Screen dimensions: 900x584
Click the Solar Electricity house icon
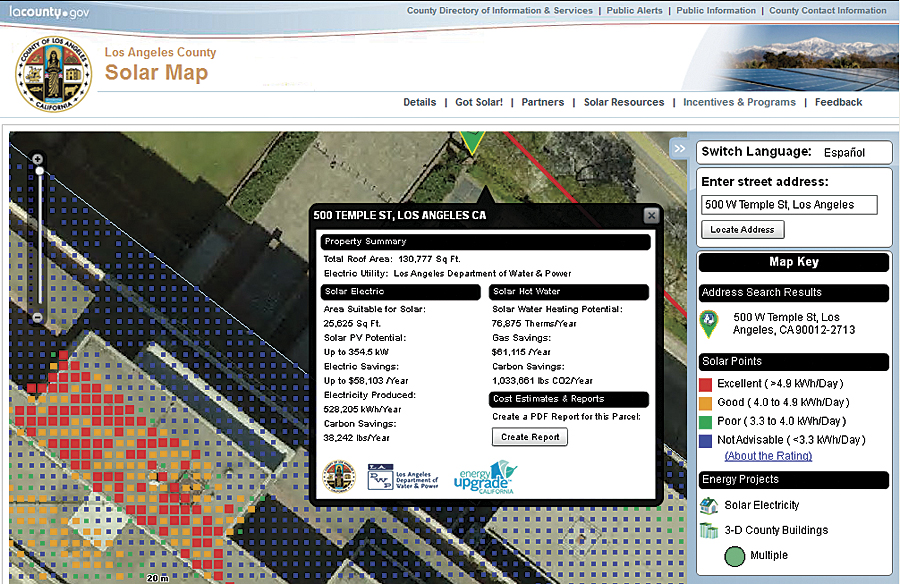pos(709,506)
